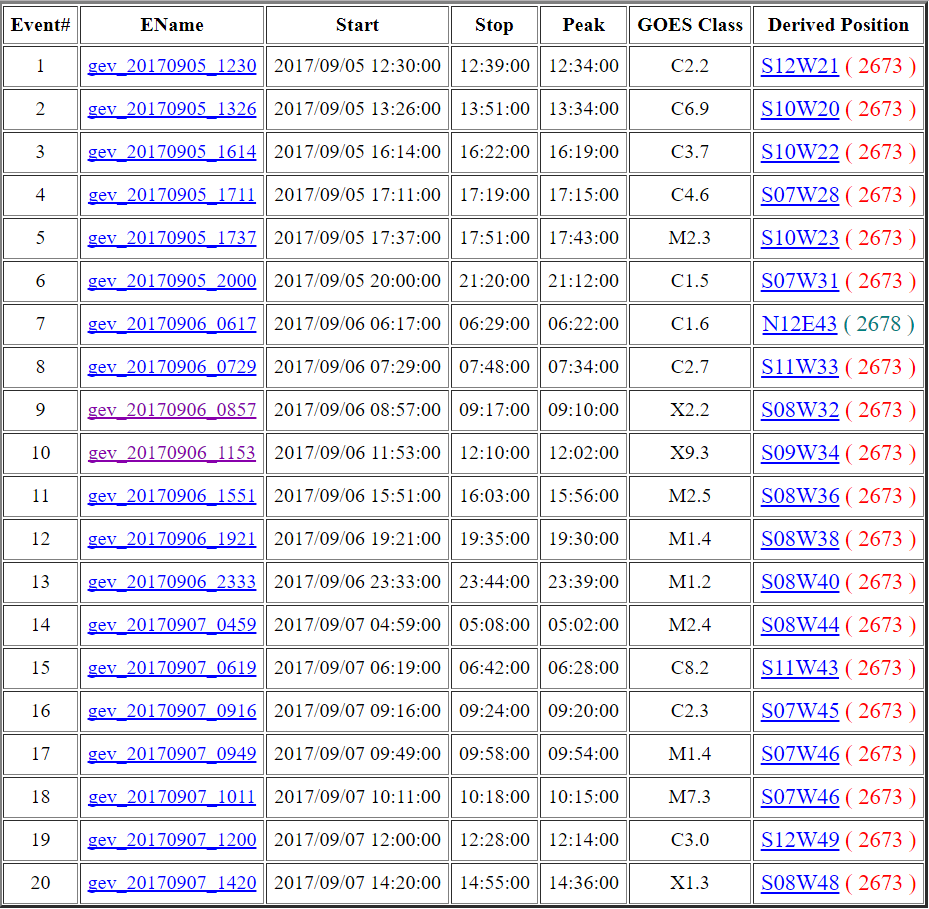
Task: Open the gev_20170907_0619 event link
Action: click(x=172, y=667)
